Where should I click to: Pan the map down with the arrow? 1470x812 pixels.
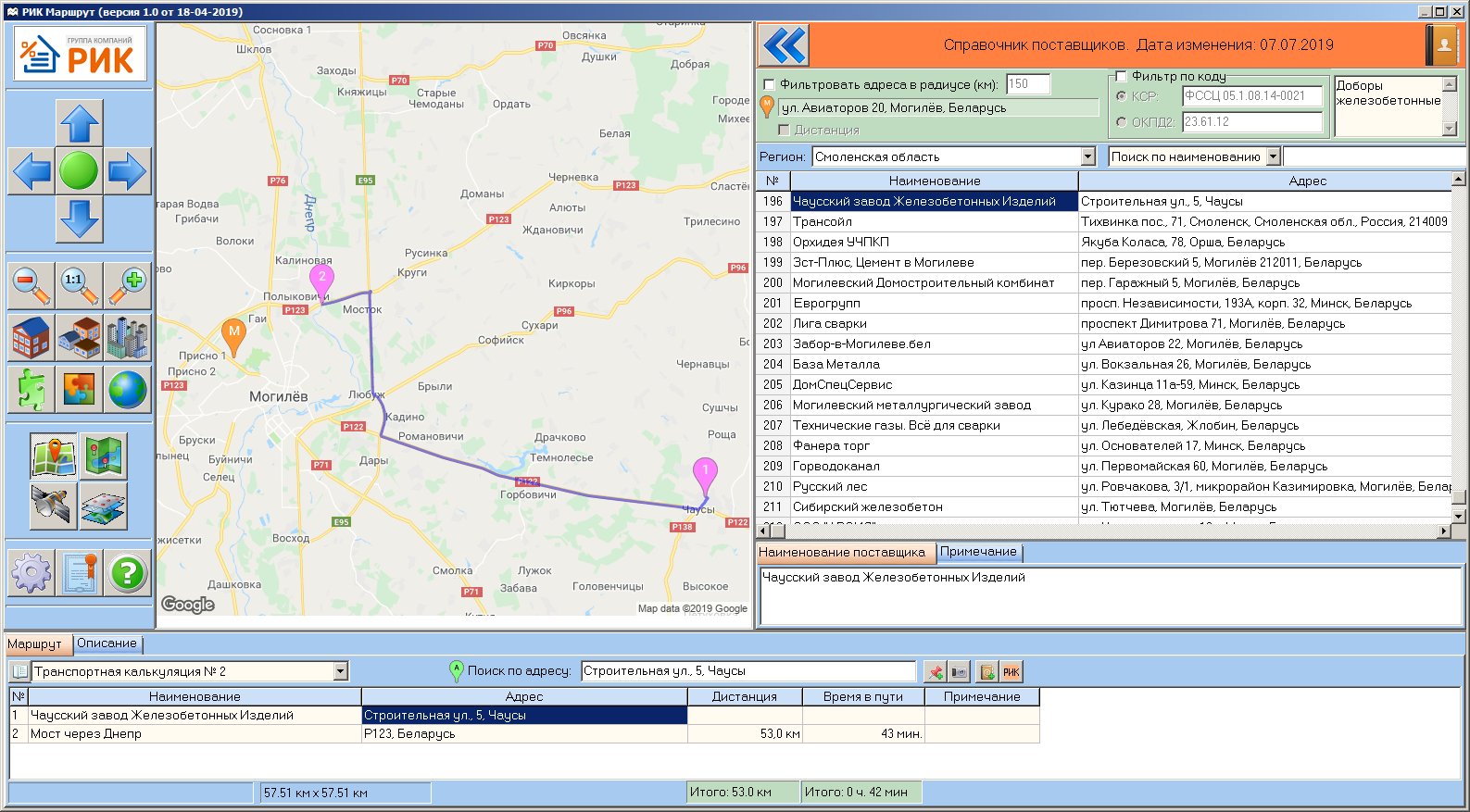tap(79, 219)
